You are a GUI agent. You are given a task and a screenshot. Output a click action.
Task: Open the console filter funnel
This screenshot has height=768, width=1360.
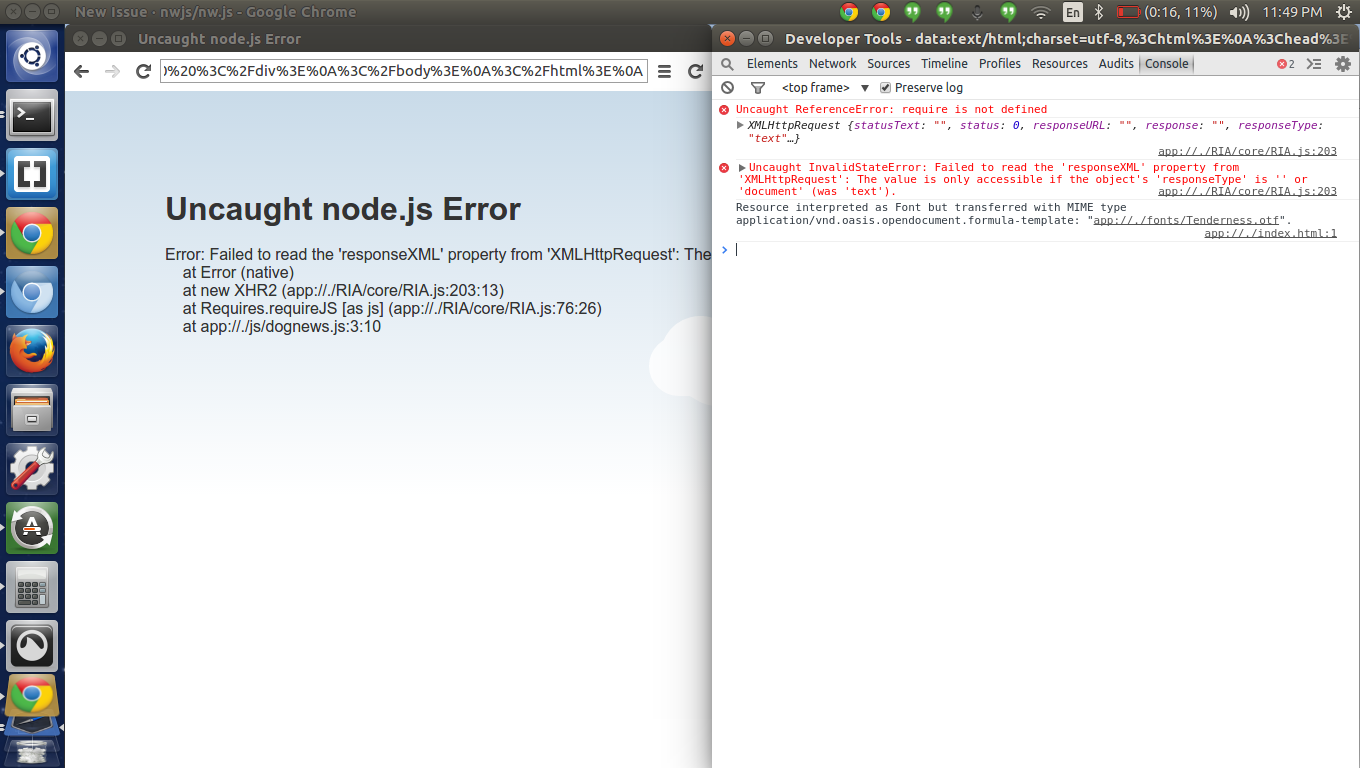coord(757,88)
